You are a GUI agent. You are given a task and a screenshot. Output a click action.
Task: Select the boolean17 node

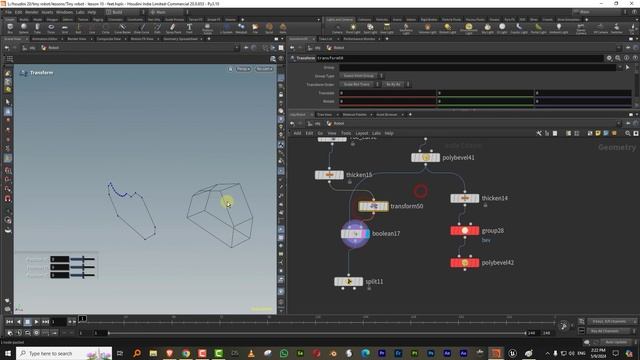pos(355,234)
